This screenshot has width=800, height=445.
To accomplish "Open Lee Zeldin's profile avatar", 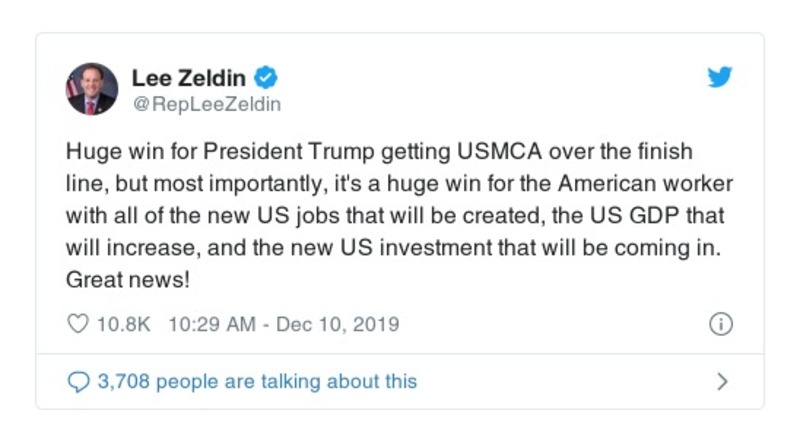I will tap(92, 90).
